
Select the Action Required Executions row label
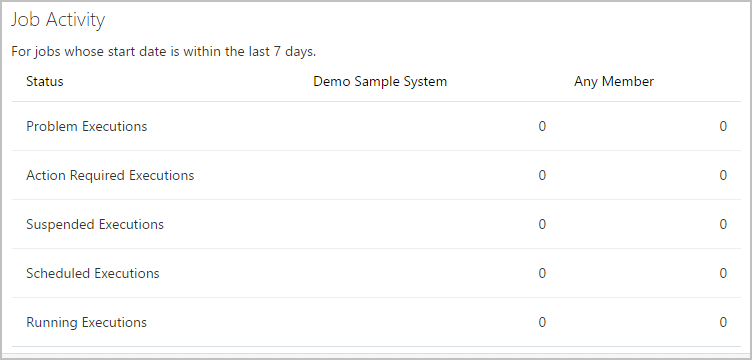coord(110,175)
